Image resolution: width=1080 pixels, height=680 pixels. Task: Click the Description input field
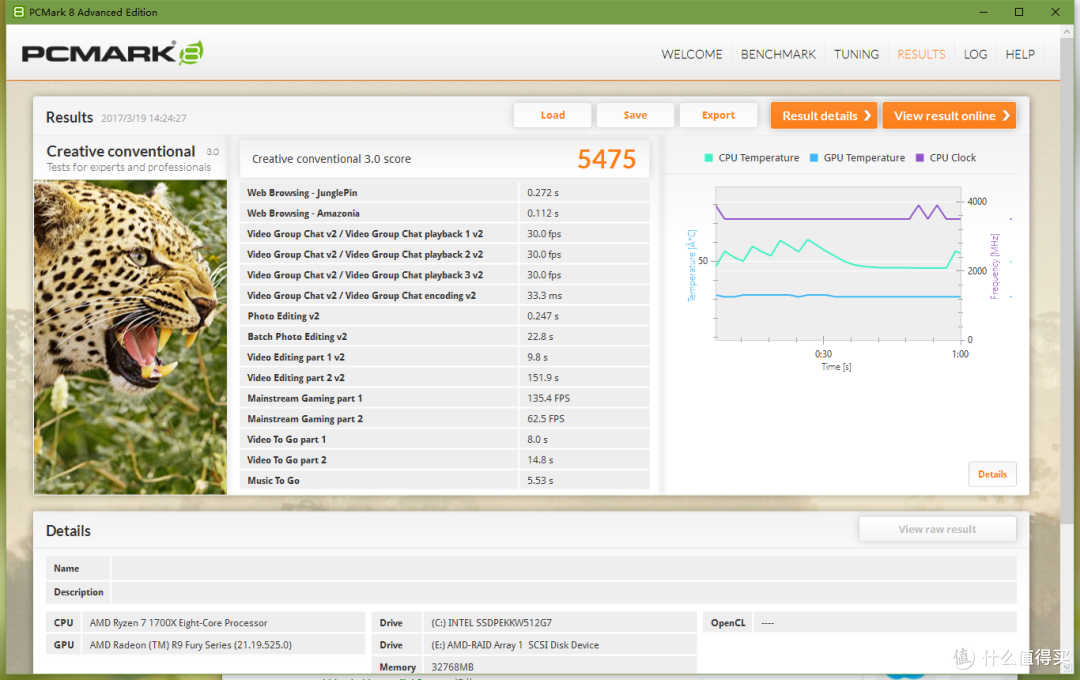[563, 592]
